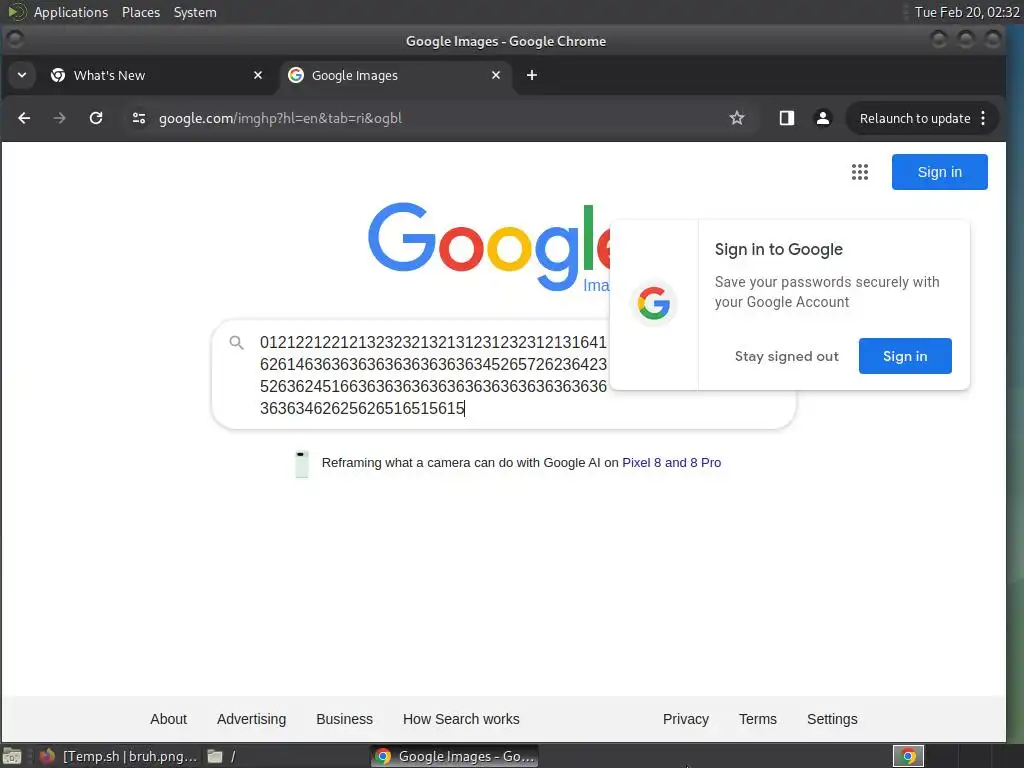The image size is (1024, 768).
Task: Select Google Images taskbar entry
Action: pyautogui.click(x=455, y=756)
